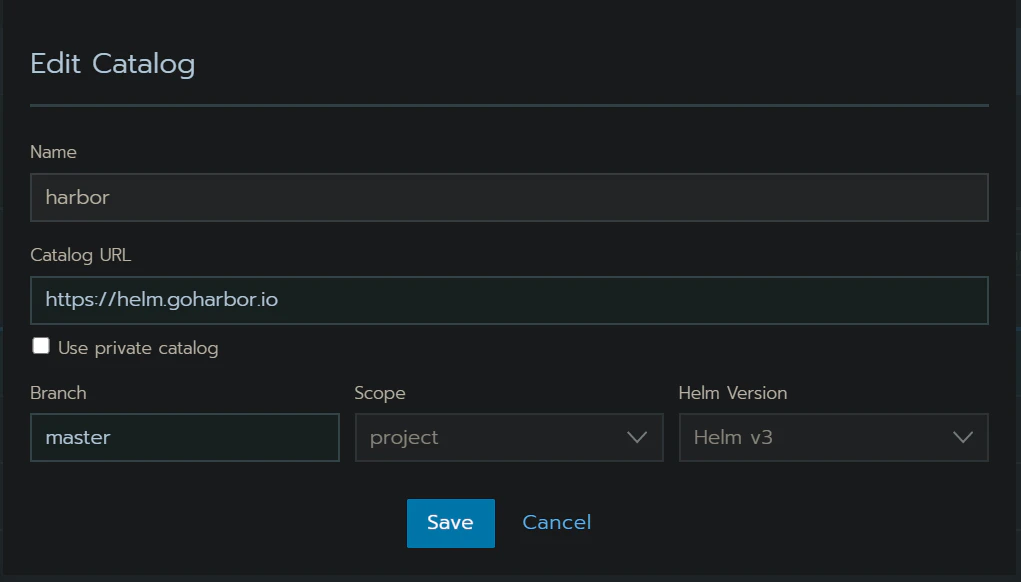This screenshot has width=1021, height=582.
Task: Open the Helm Version dropdown
Action: coord(833,437)
